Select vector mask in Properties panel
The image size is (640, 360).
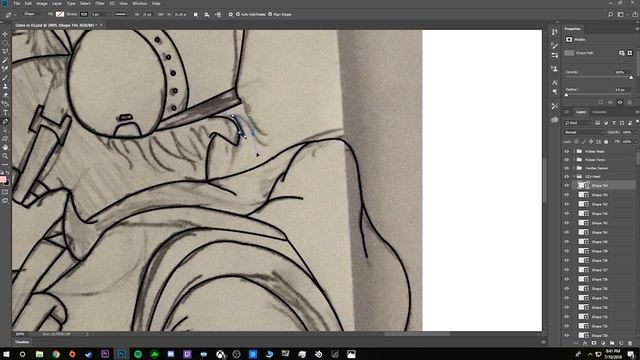pyautogui.click(x=630, y=53)
